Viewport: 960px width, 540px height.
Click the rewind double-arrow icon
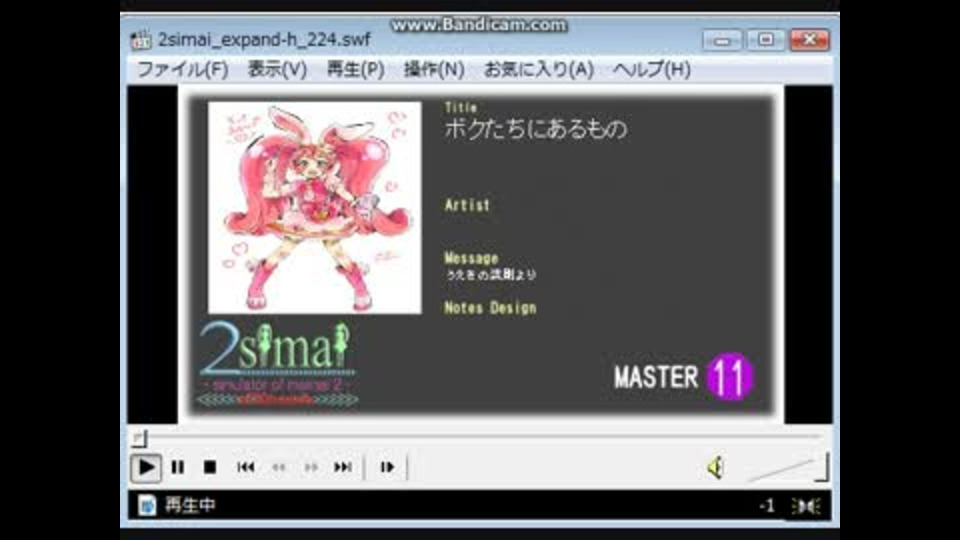point(279,468)
